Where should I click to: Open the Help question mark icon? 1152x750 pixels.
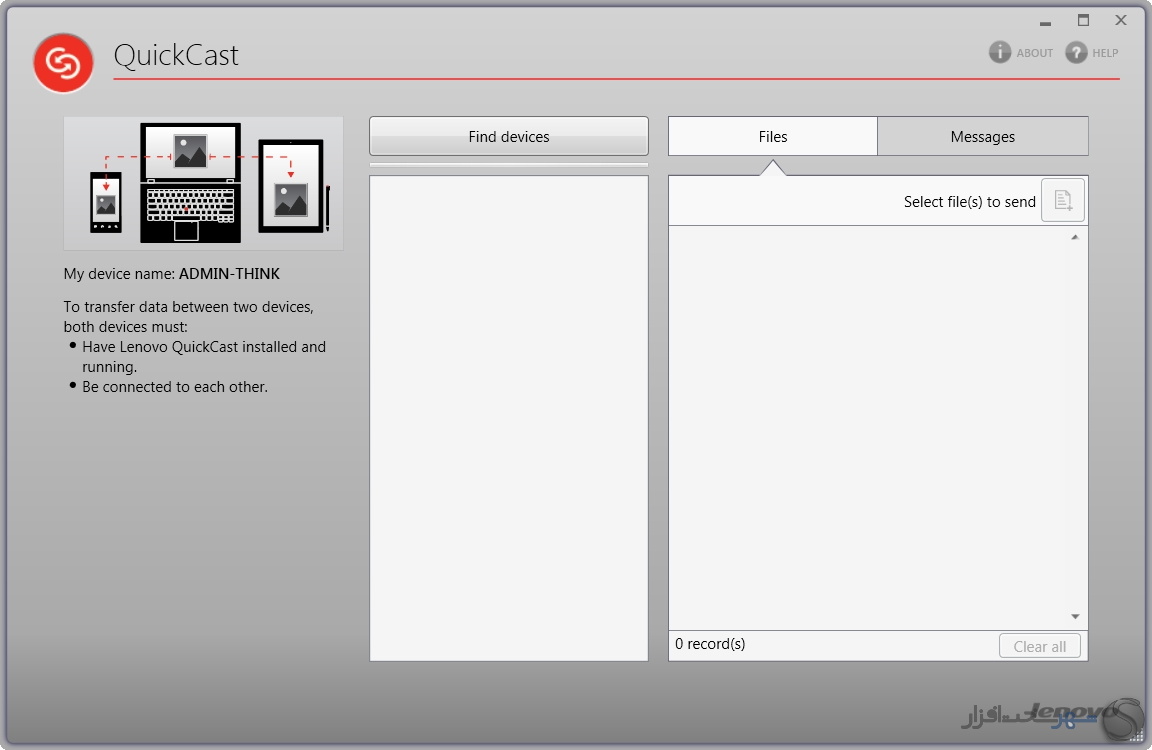[x=1076, y=52]
